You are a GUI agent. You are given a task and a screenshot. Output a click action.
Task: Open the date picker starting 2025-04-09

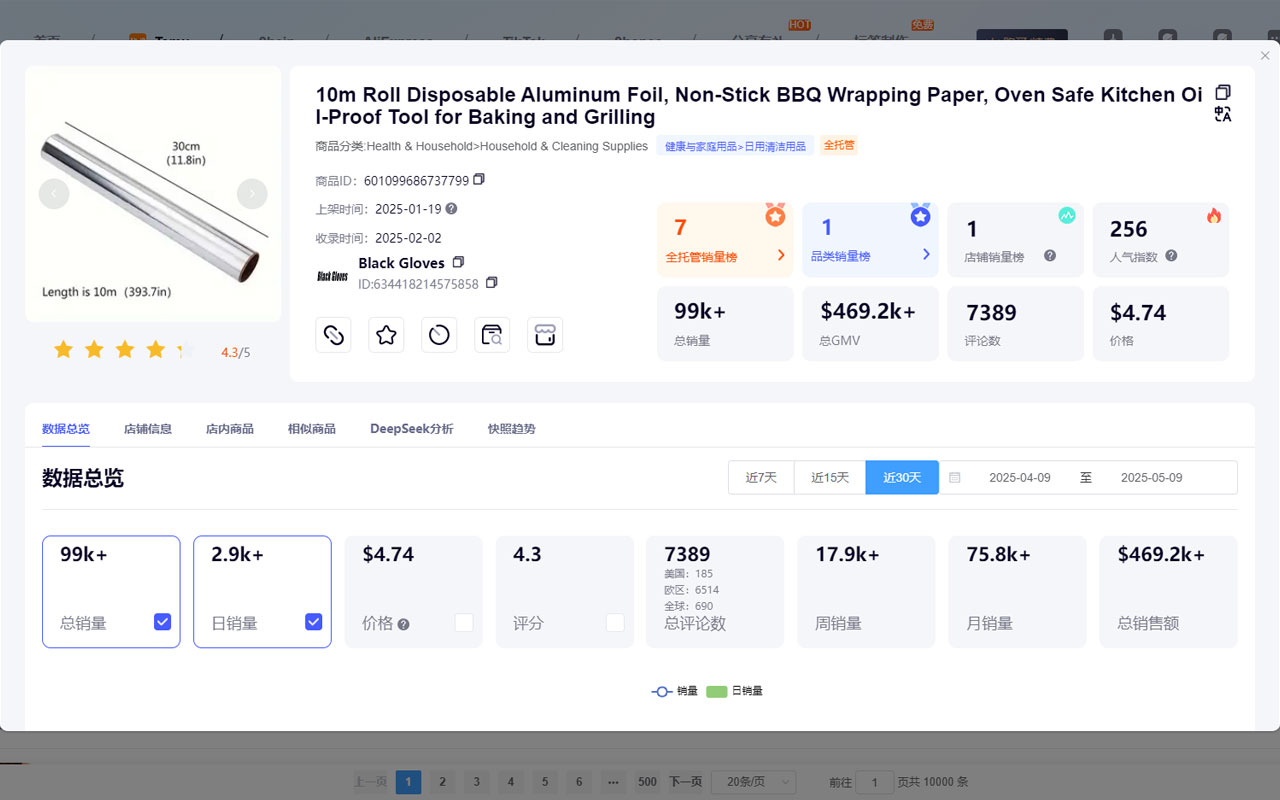(1020, 478)
